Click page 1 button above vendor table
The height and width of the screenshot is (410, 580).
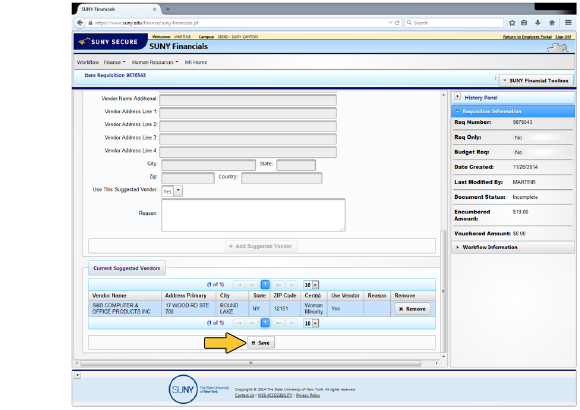pos(265,285)
